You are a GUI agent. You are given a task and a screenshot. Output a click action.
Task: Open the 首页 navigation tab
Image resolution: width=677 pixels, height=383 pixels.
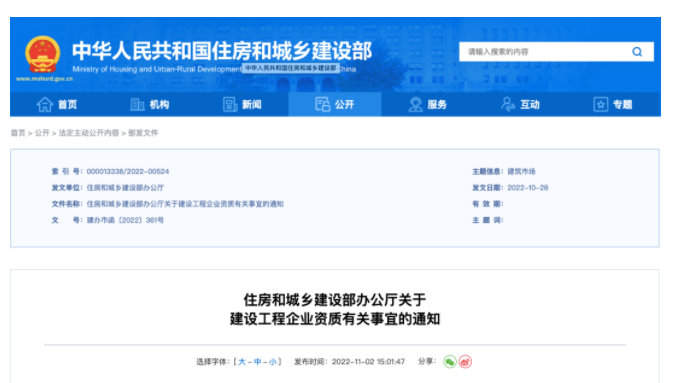(x=57, y=104)
